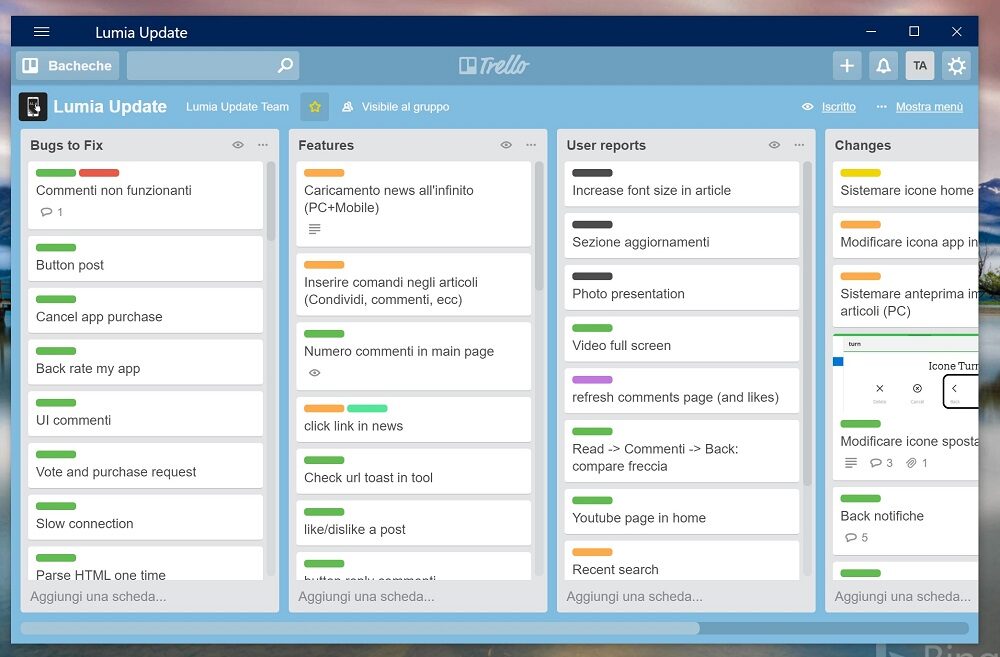1000x657 pixels.
Task: Open Mostra menù link
Action: point(929,107)
